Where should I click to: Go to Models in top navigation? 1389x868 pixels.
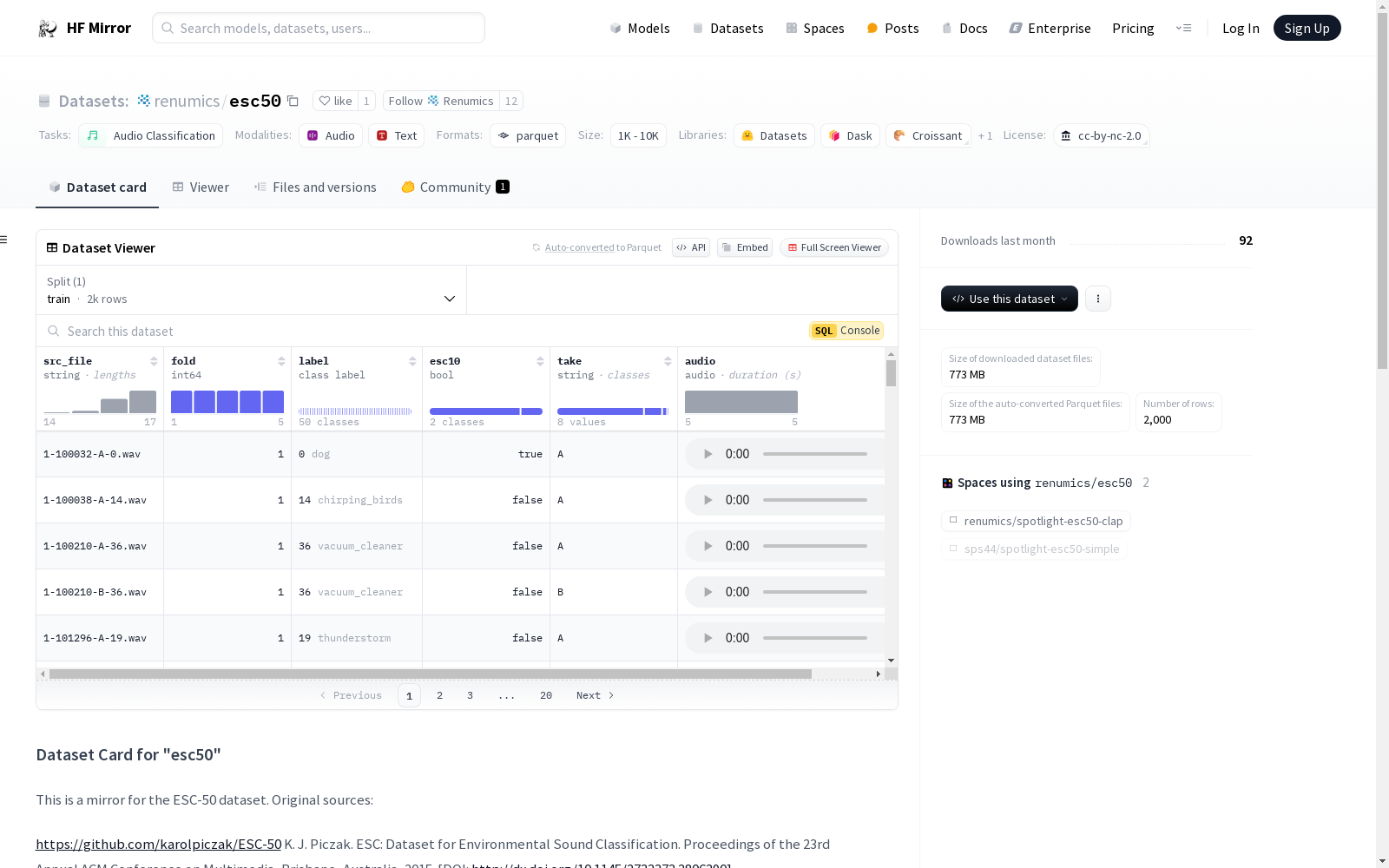(x=640, y=28)
